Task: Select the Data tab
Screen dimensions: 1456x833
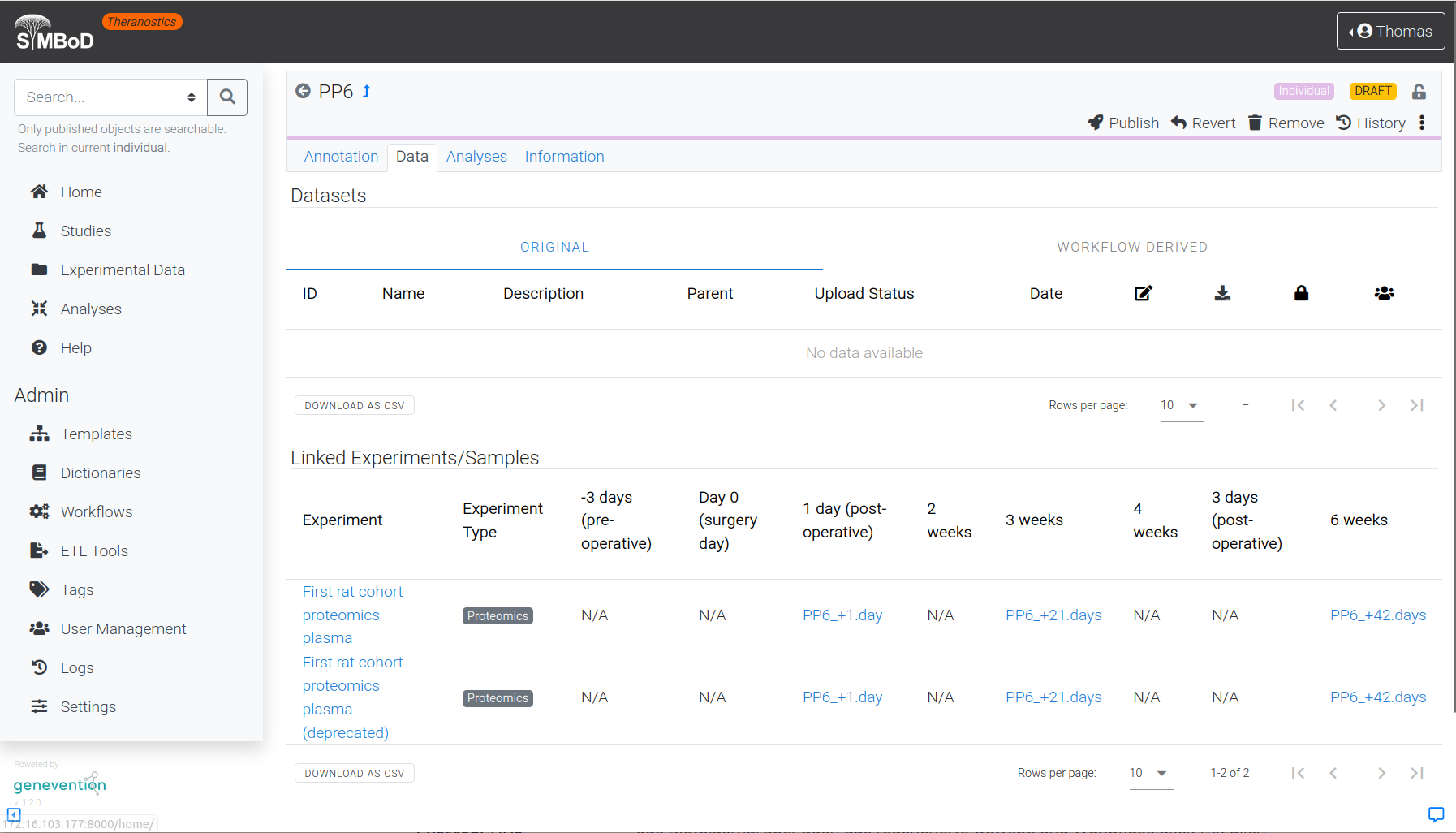Action: [412, 157]
